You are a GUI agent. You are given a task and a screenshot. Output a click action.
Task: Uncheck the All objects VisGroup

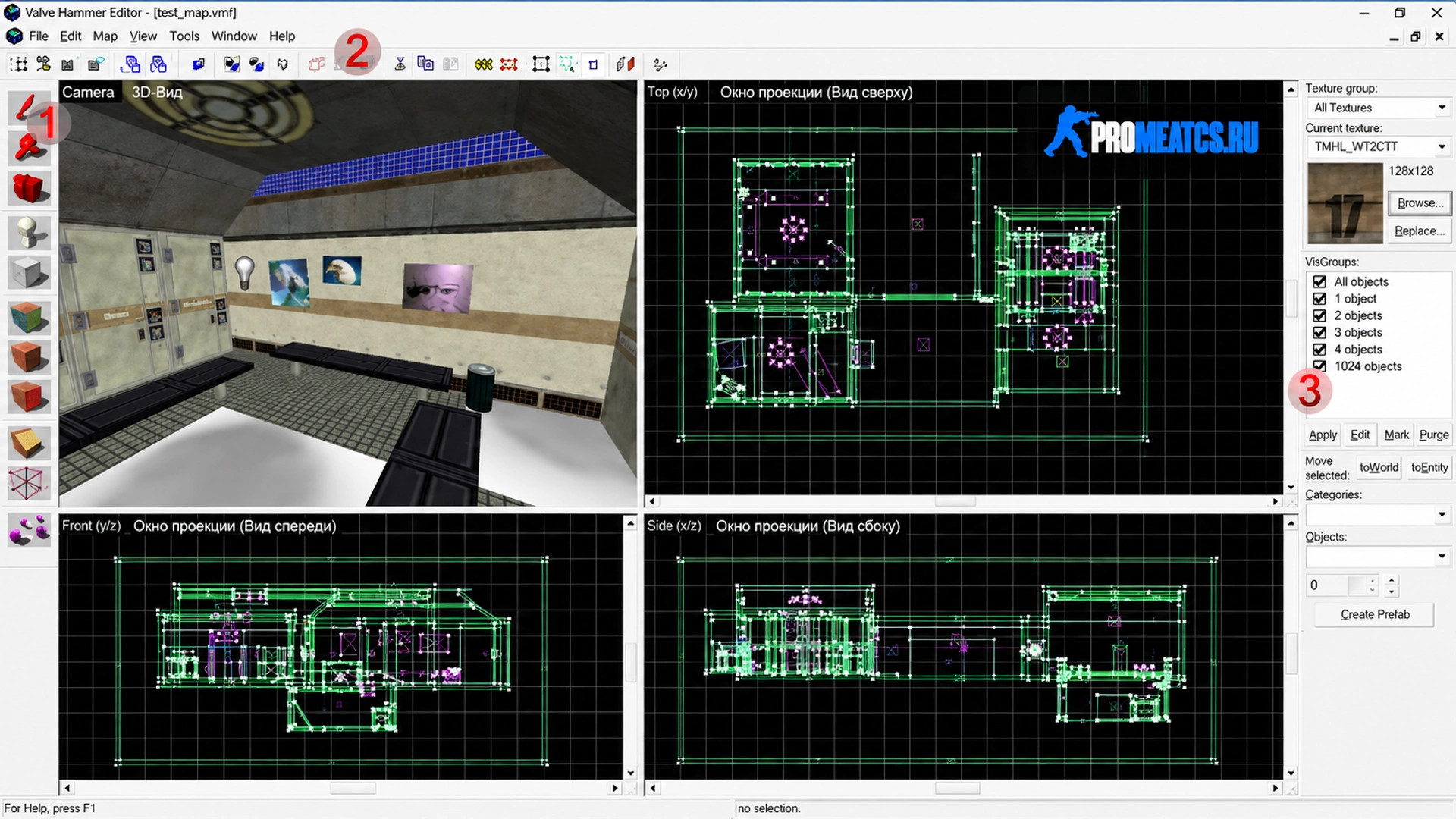1319,281
